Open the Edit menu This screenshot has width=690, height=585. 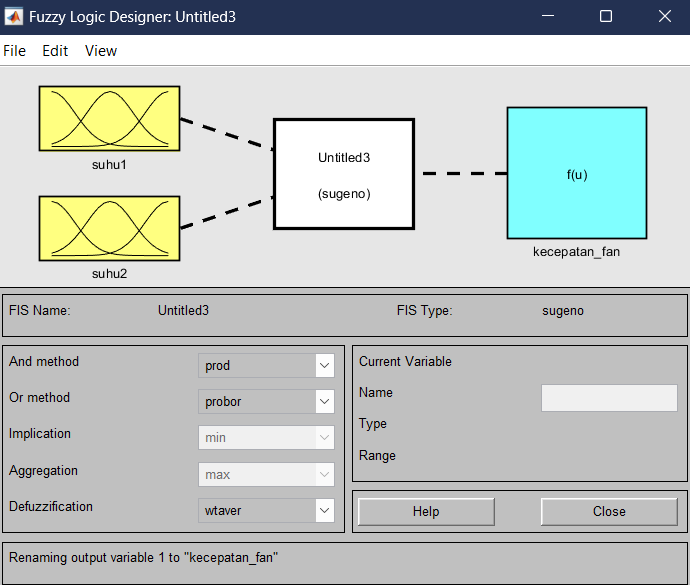(55, 51)
